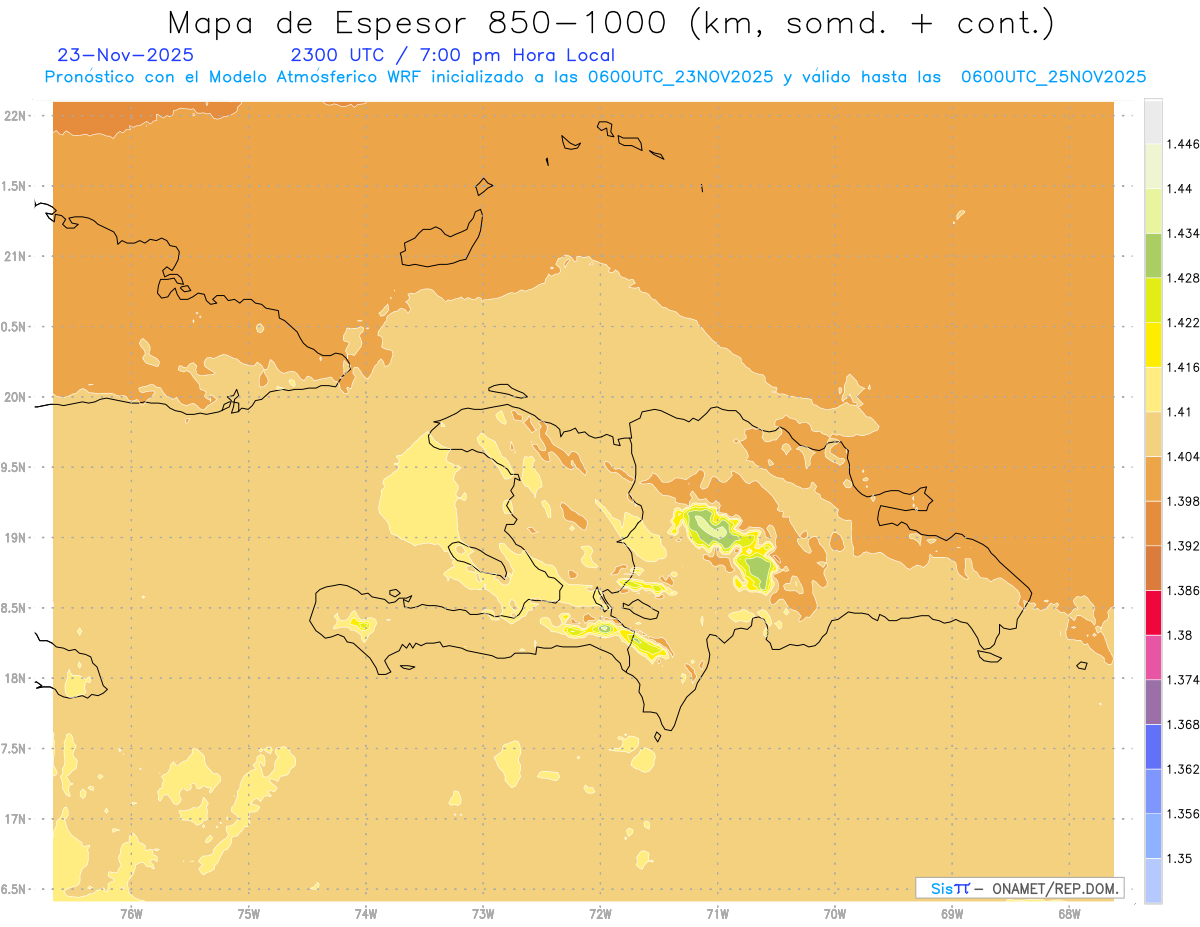Viewport: 1200px width, 927px height.
Task: Click the "18N" latitude label
Action: pyautogui.click(x=17, y=678)
